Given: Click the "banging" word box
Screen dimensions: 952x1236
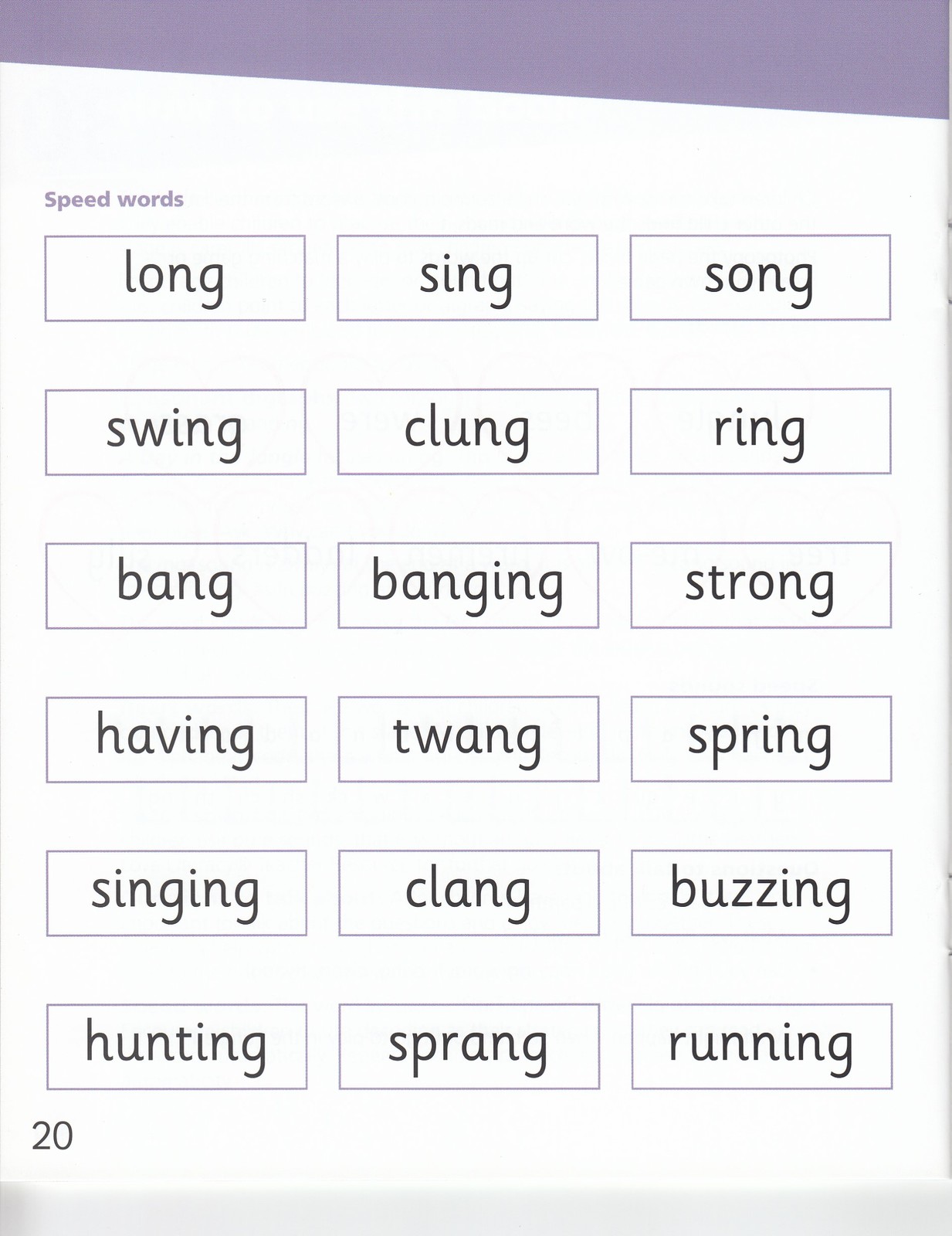Looking at the screenshot, I should 468,586.
